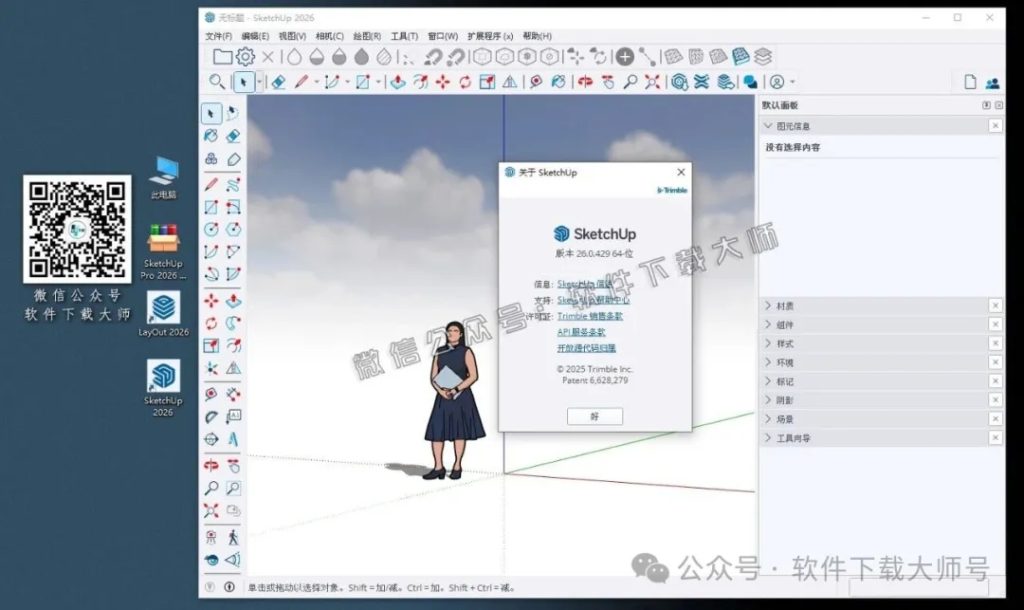Choose the Pan tool
The height and width of the screenshot is (610, 1024).
click(231, 465)
